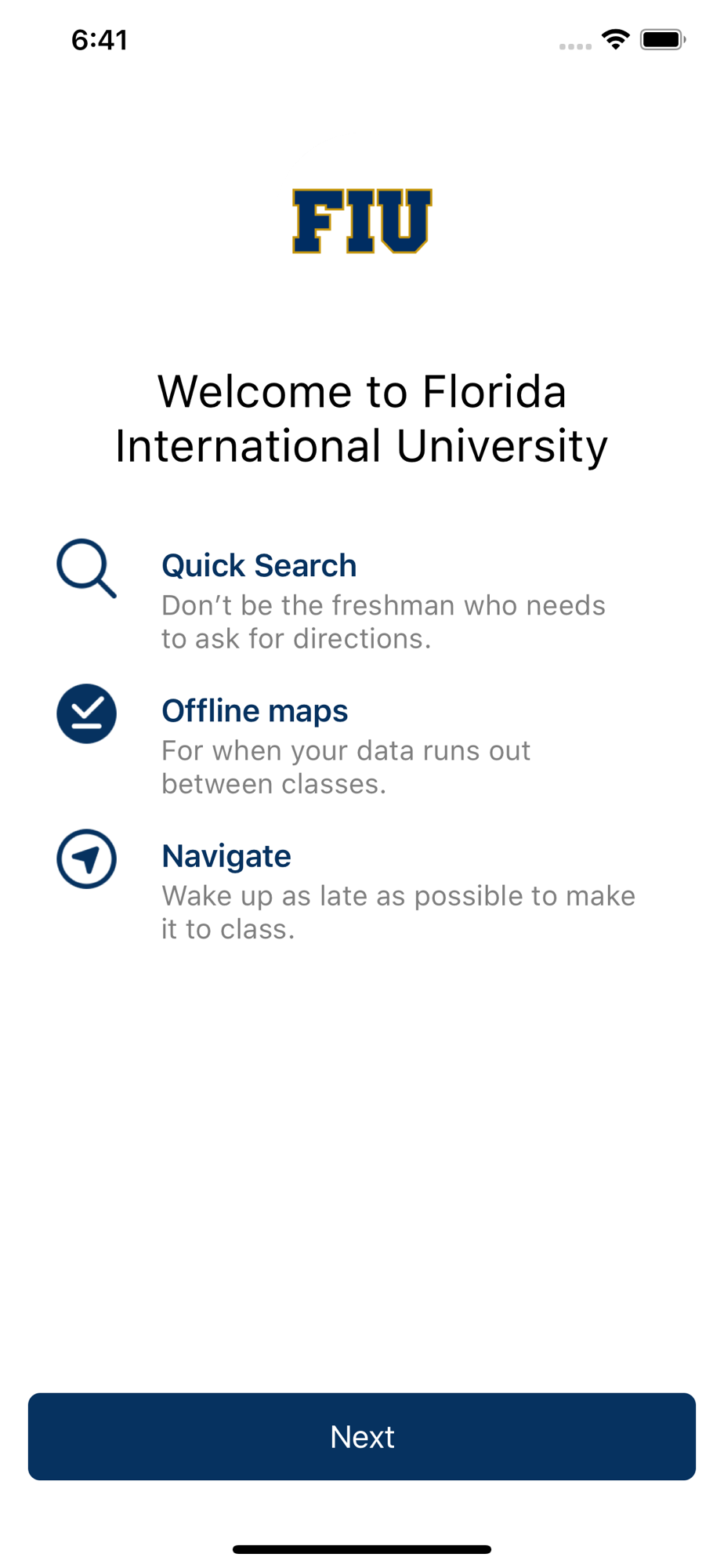Screen dimensions: 724x1568
Task: Tap the data runs out description
Action: point(346,767)
